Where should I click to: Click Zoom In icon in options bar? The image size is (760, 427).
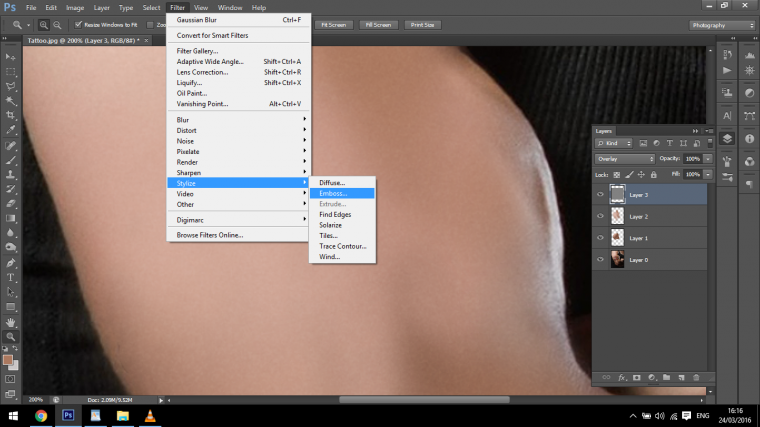coord(44,25)
